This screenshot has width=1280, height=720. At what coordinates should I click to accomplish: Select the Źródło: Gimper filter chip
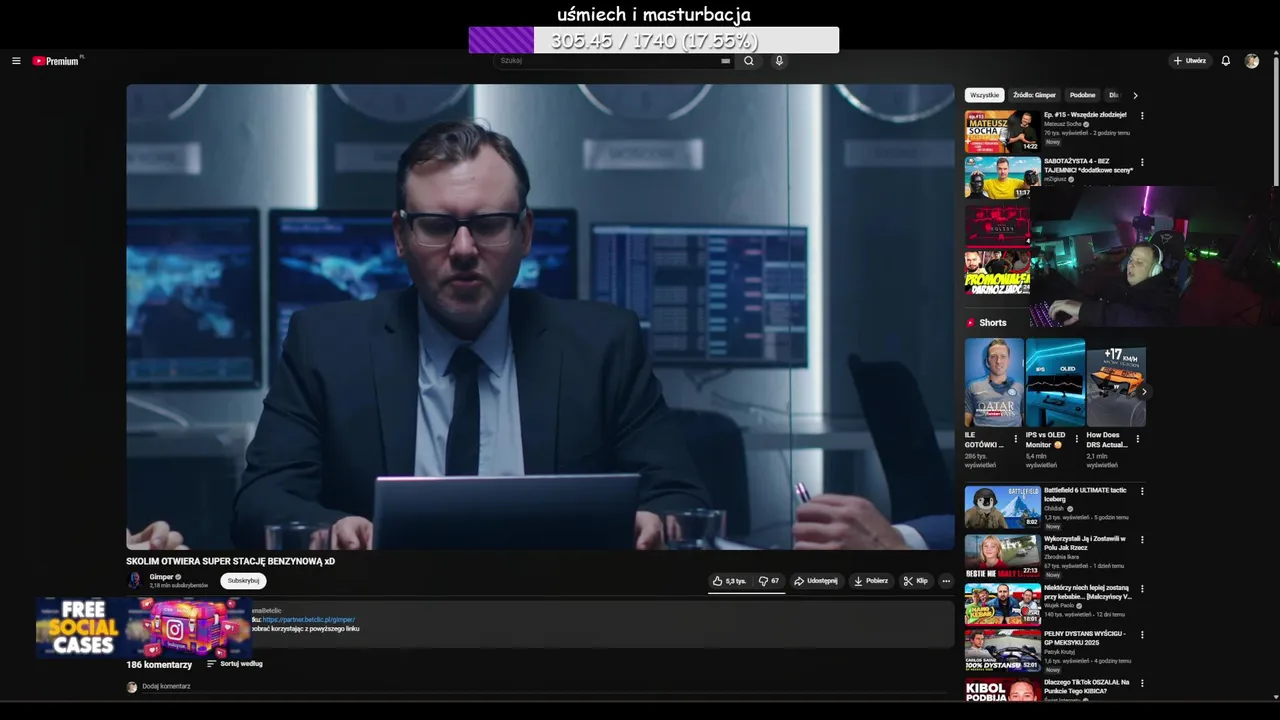coord(1034,95)
